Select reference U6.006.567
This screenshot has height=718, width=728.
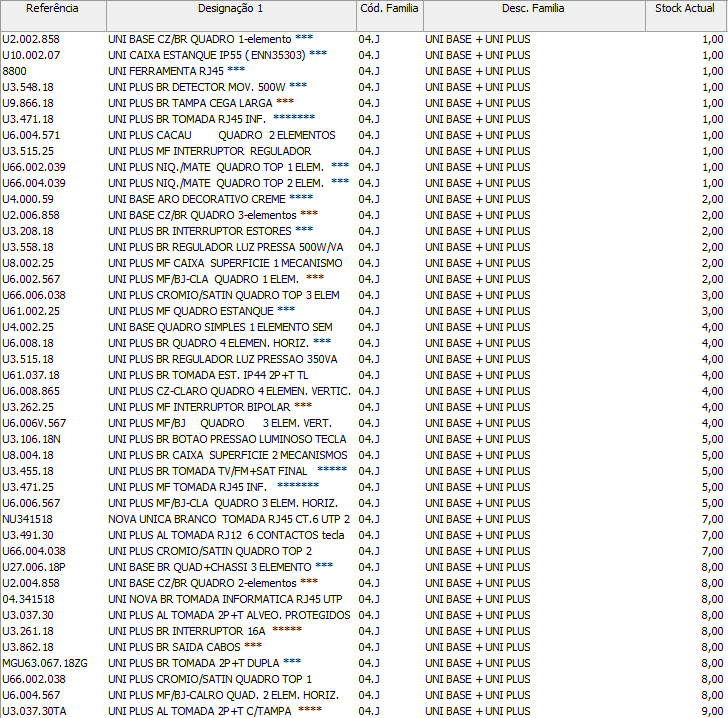coord(31,504)
